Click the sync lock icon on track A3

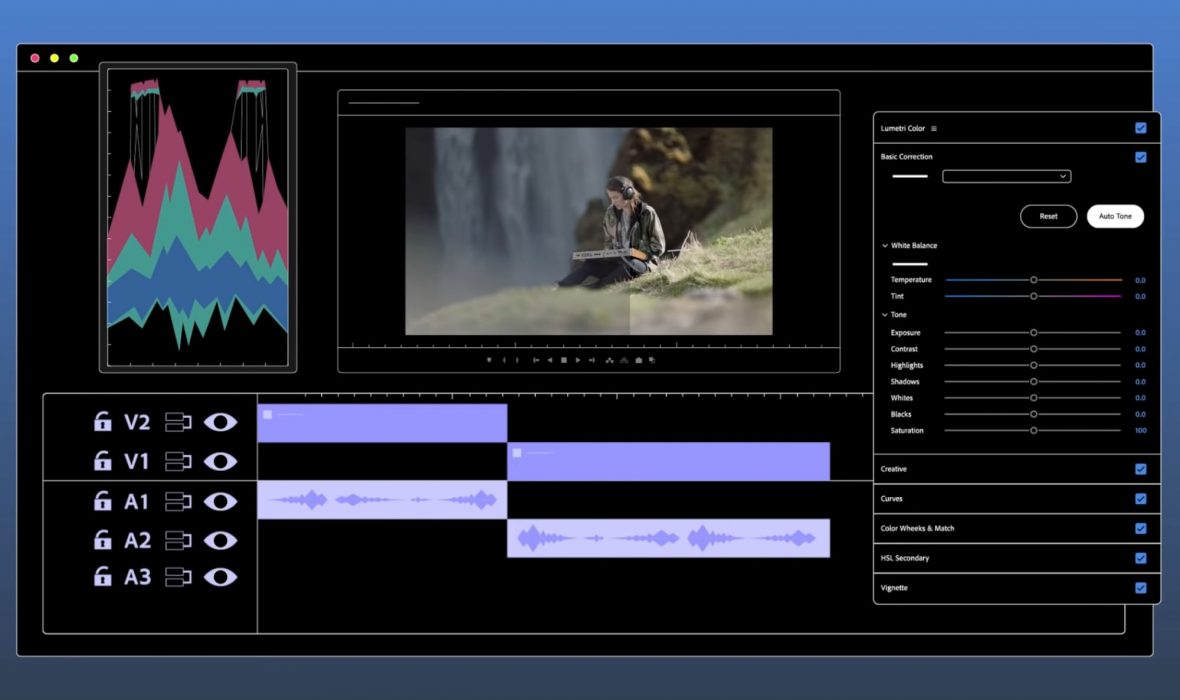[178, 577]
